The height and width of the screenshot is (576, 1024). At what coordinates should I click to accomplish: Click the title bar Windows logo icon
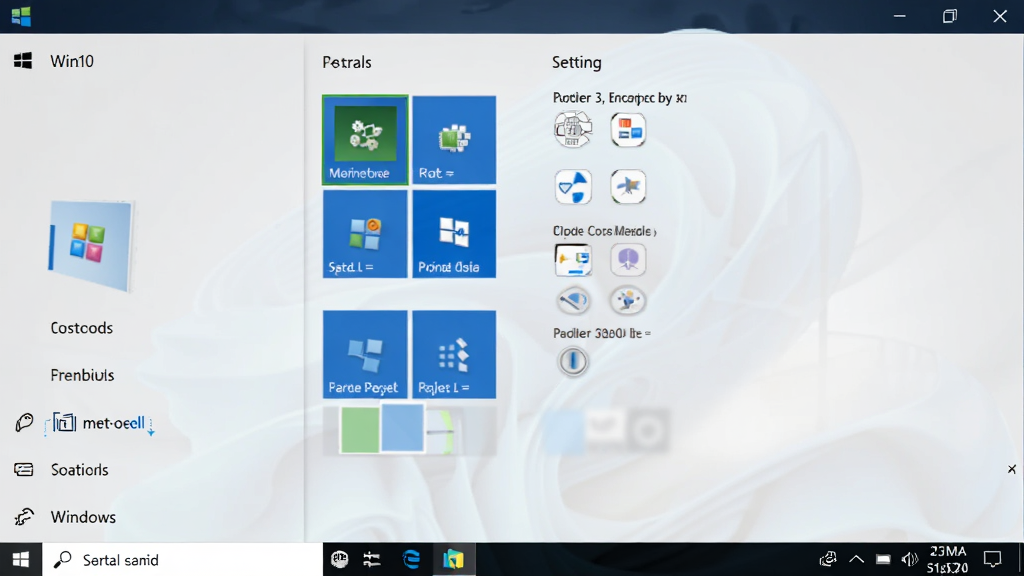(21, 16)
